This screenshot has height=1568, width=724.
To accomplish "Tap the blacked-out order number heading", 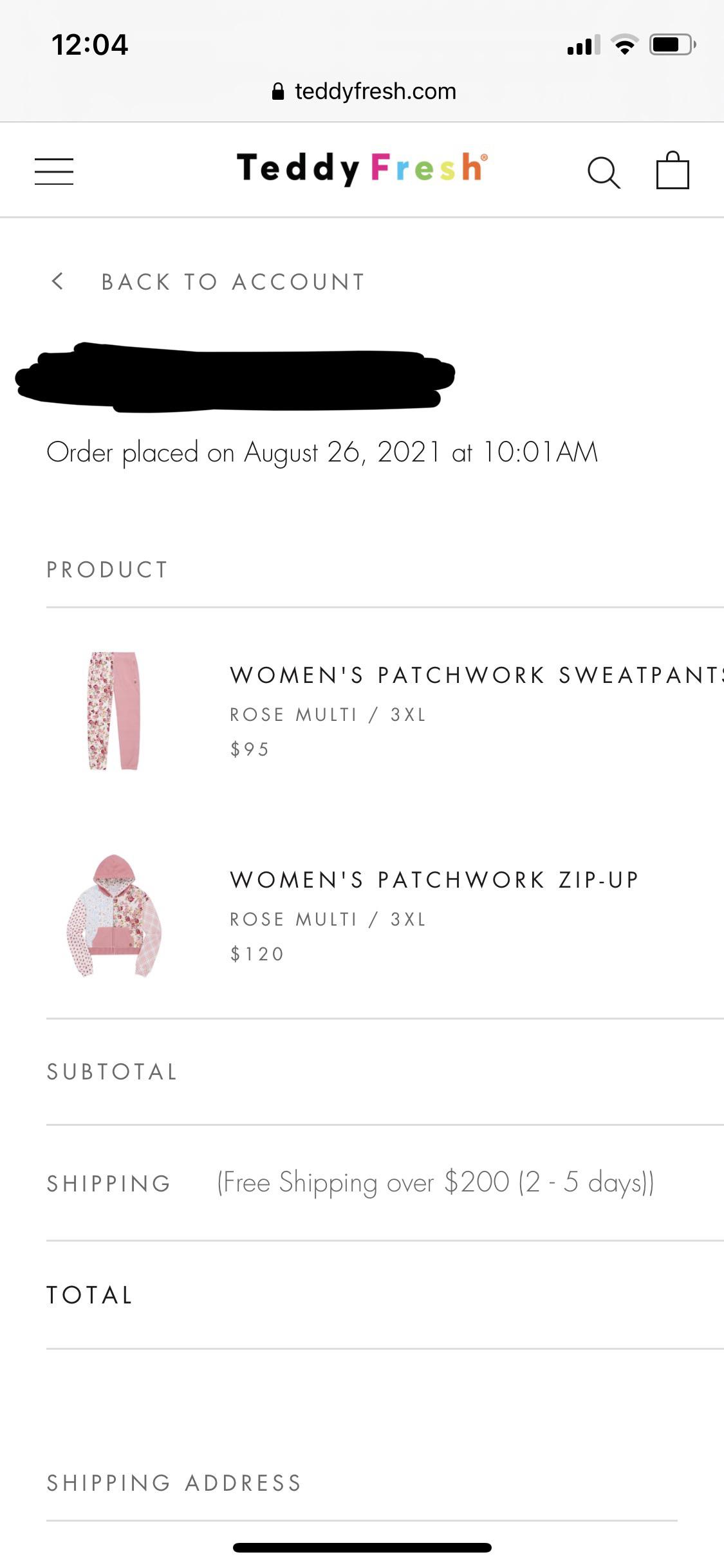I will (x=236, y=378).
